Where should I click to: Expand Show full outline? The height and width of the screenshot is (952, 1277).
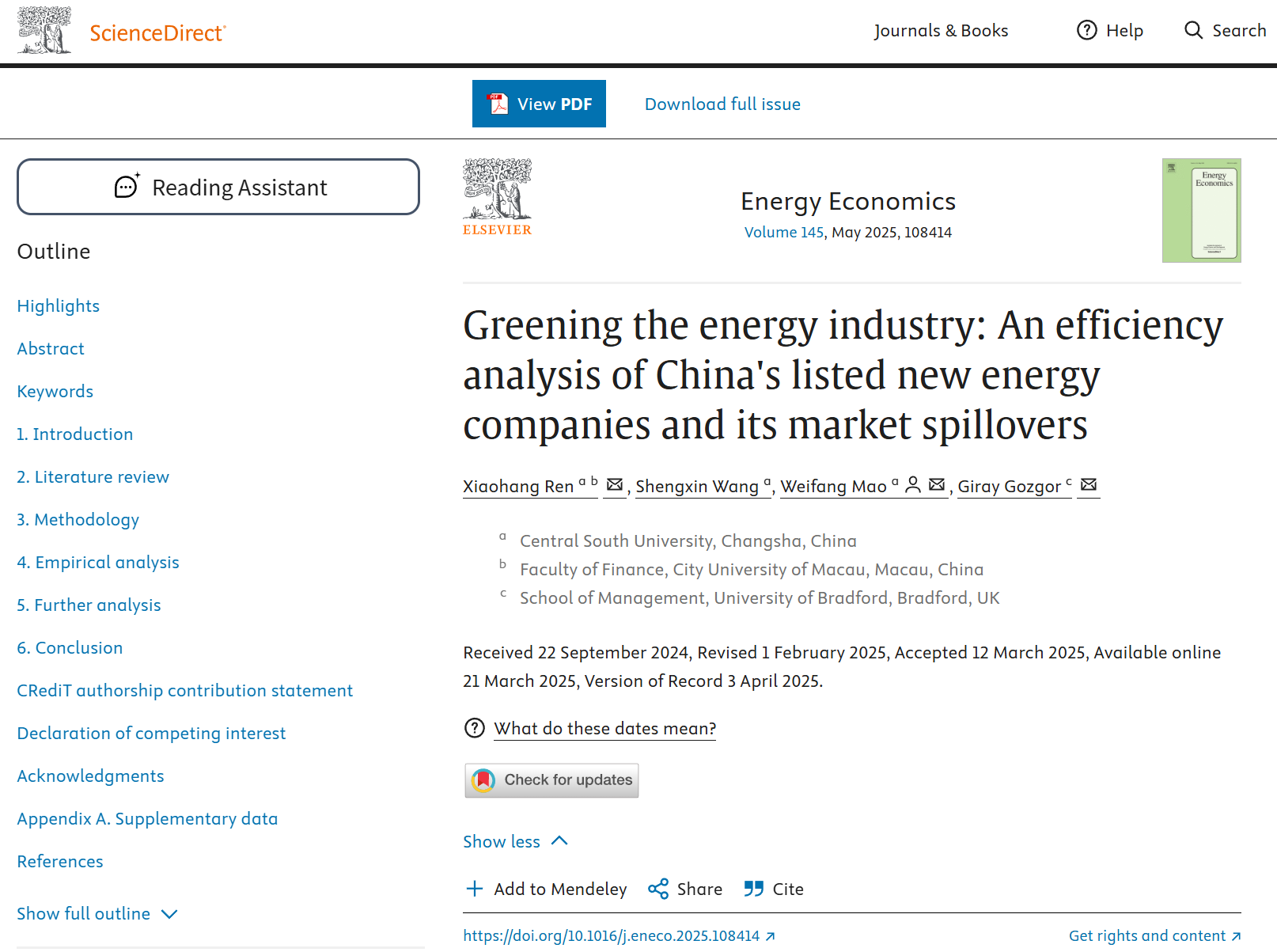[x=98, y=913]
